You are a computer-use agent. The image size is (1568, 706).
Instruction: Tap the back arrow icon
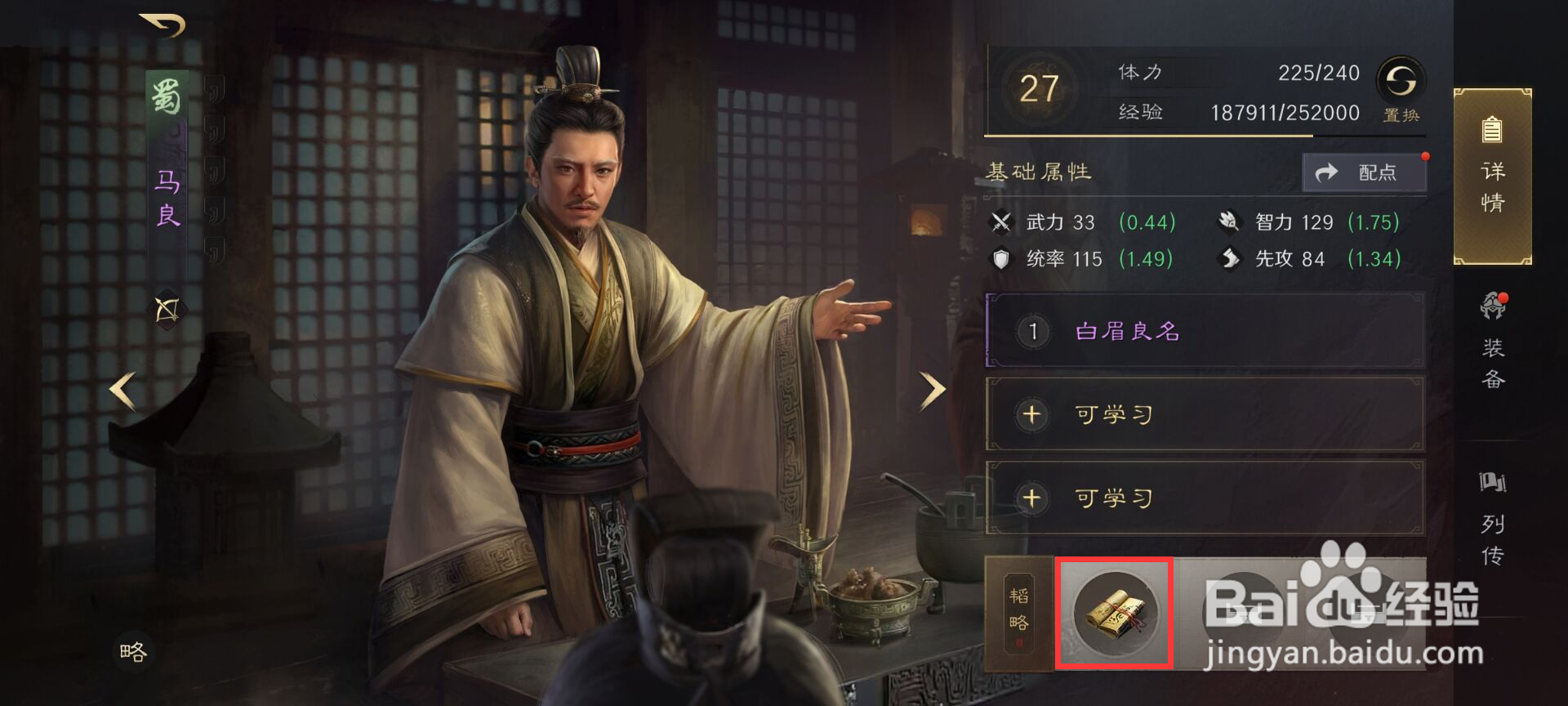click(x=163, y=25)
